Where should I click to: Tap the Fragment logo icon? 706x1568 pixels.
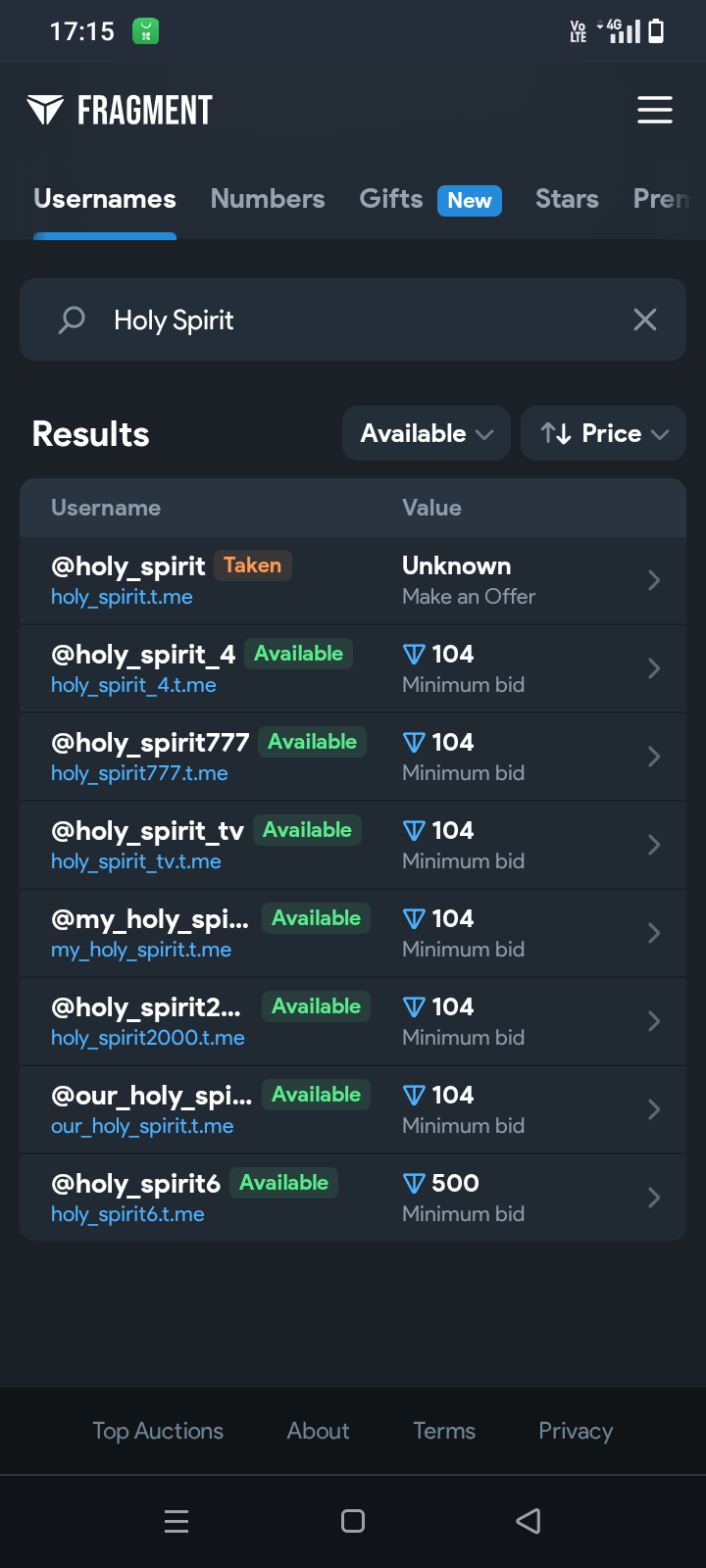tap(45, 110)
